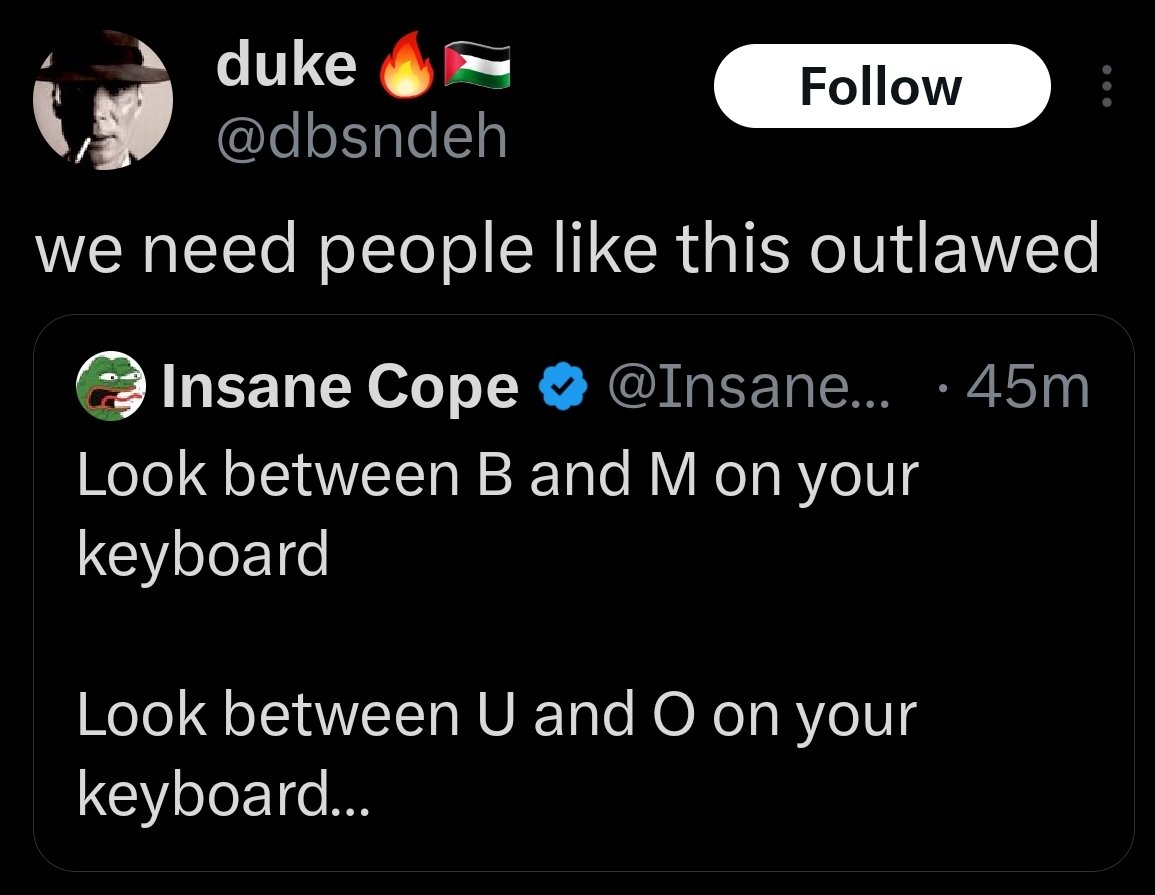Image resolution: width=1155 pixels, height=895 pixels.
Task: Click "on your" after "U and O"
Action: pyautogui.click(x=814, y=715)
